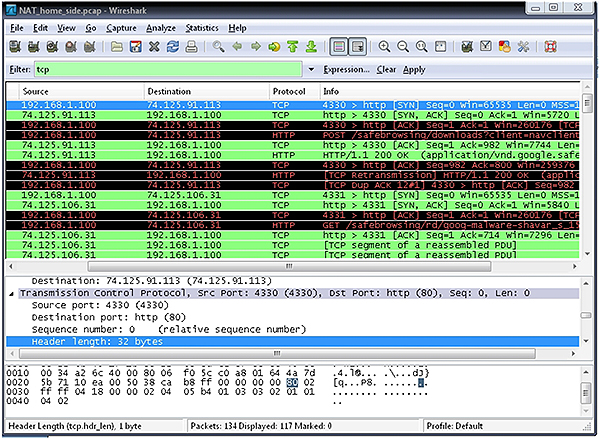Click packet details horizontal scrollbar thumb

point(277,353)
